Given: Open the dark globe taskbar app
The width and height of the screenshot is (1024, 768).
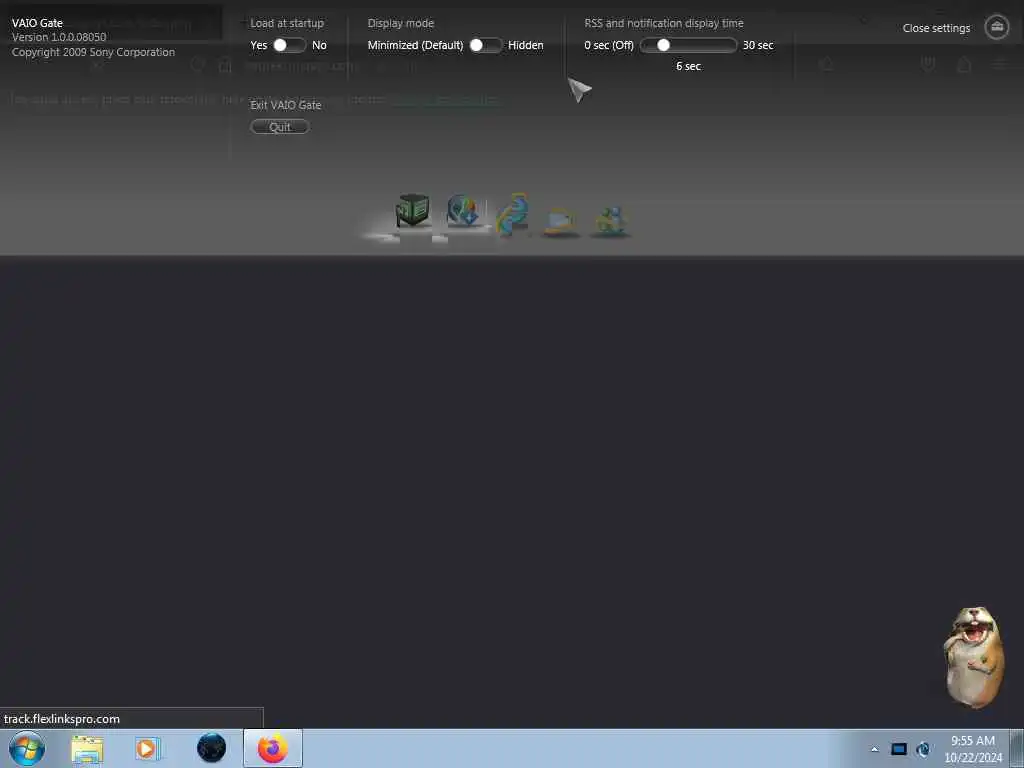Looking at the screenshot, I should [211, 748].
